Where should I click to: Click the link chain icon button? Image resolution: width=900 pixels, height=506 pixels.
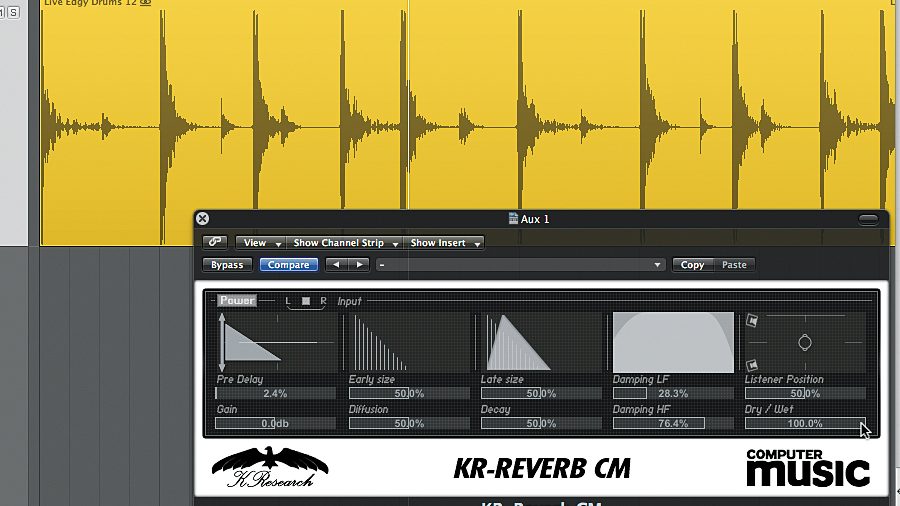point(215,243)
